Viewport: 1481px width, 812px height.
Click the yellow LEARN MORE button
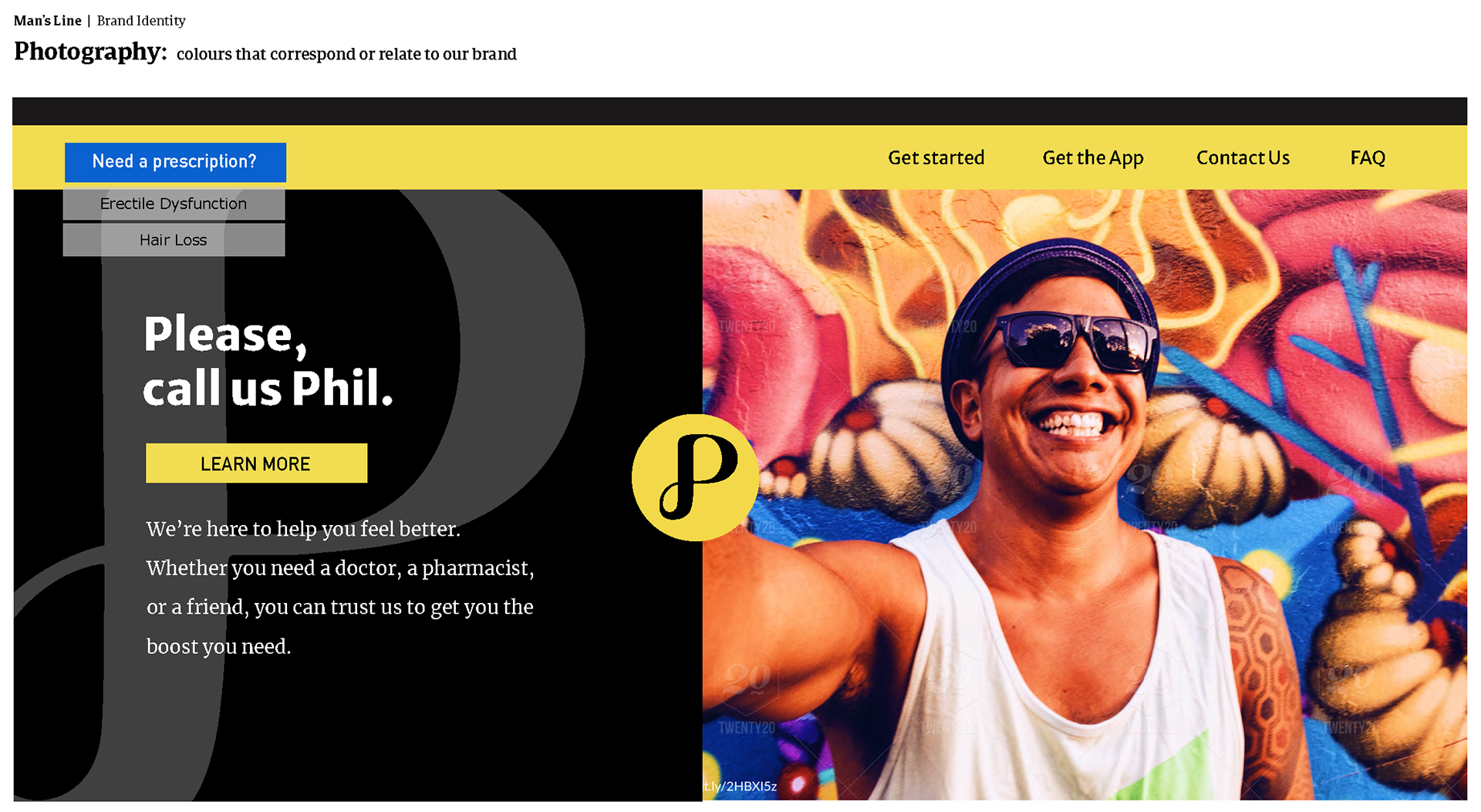tap(256, 463)
